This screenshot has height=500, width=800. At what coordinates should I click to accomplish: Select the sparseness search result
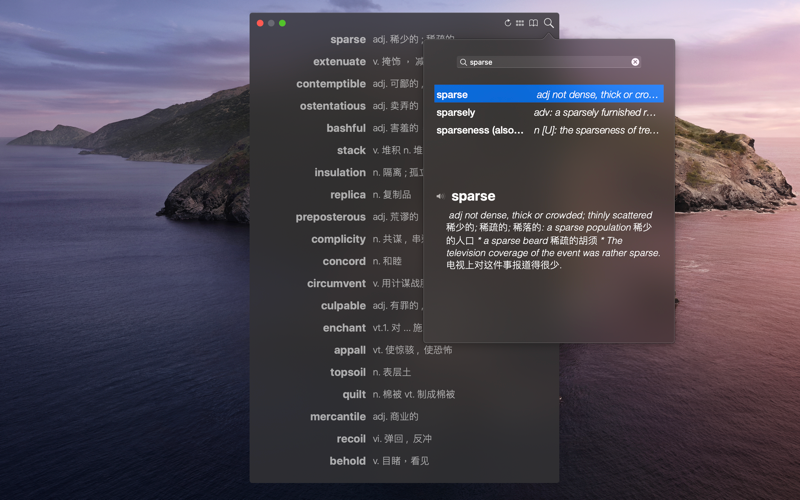pos(548,130)
